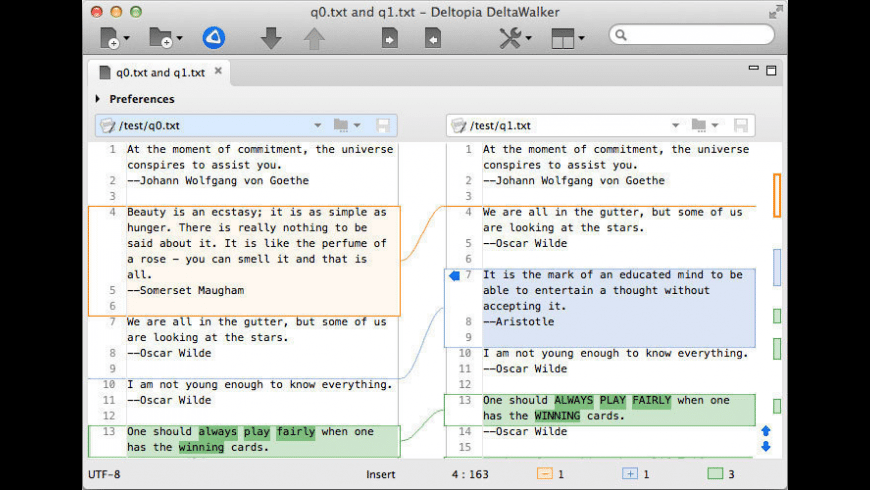
Task: Click the new folder comparison icon
Action: click(163, 38)
